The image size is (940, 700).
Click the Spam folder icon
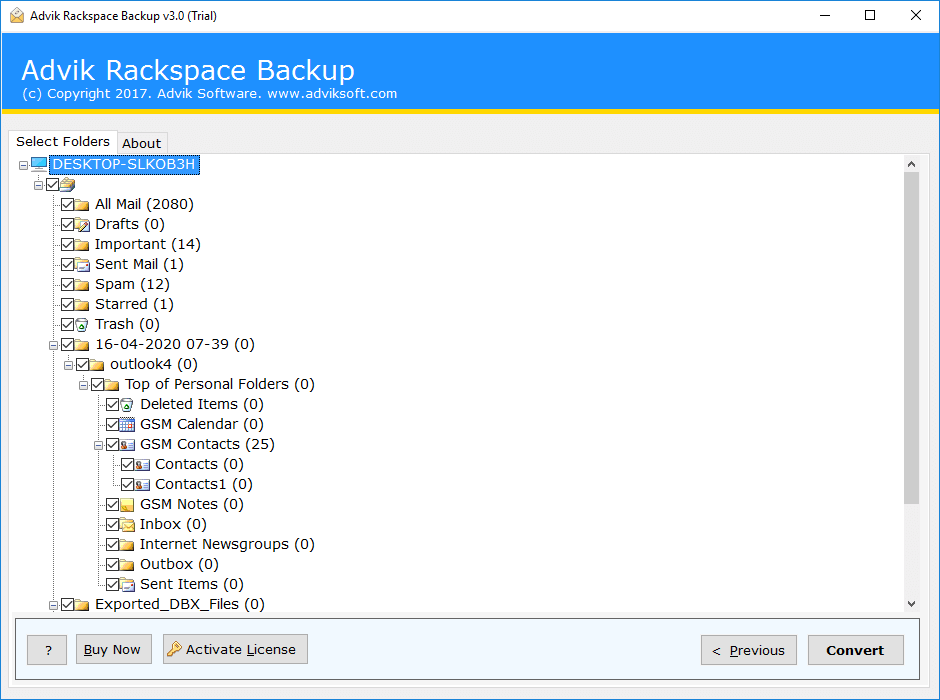[x=82, y=285]
